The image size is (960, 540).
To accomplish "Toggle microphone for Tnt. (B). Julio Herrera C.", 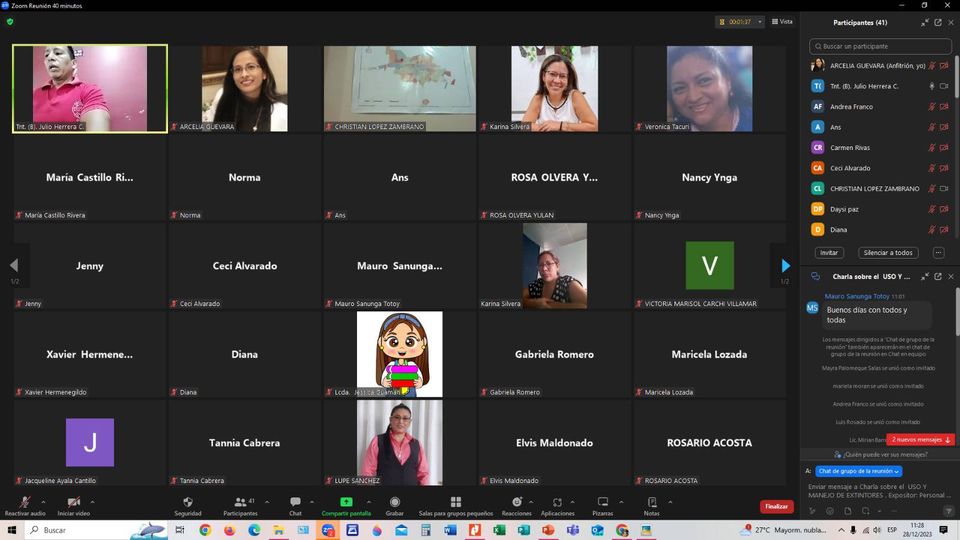I will [x=932, y=86].
